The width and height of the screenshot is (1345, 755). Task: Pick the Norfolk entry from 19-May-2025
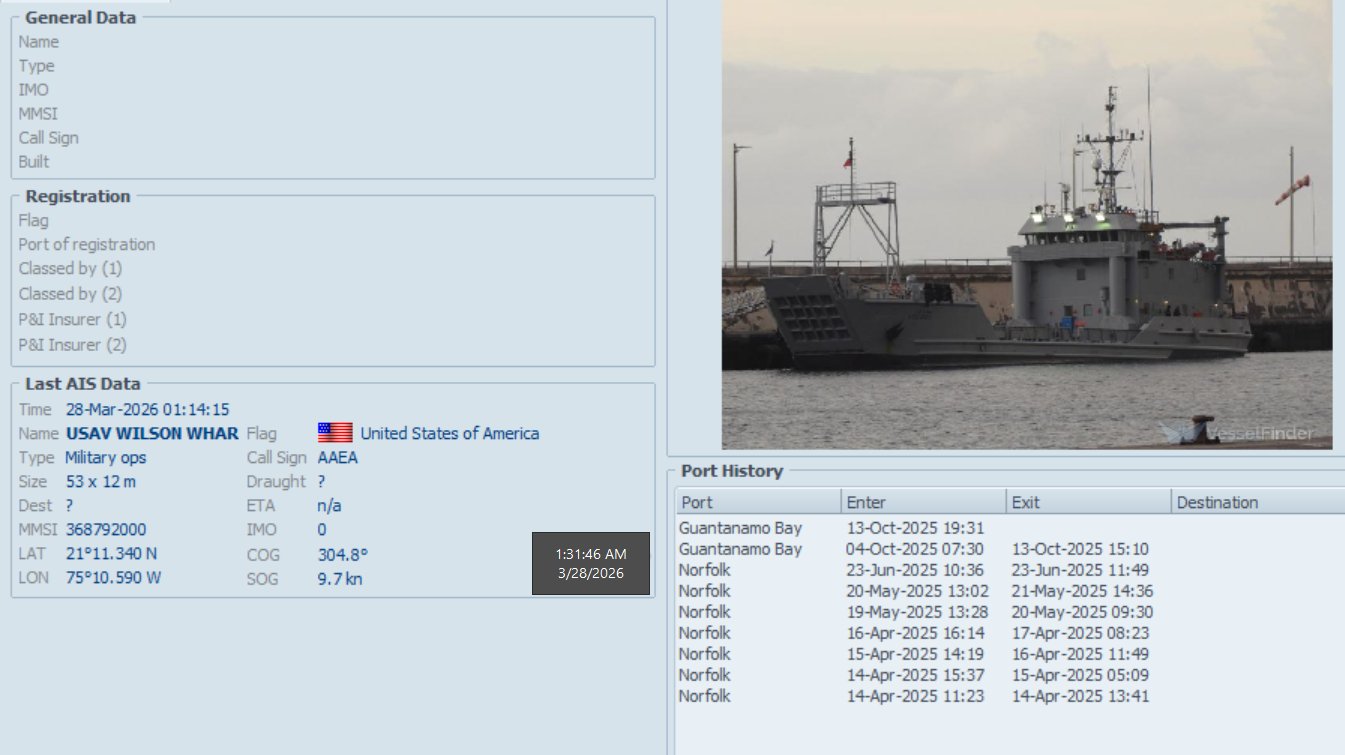[x=705, y=612]
